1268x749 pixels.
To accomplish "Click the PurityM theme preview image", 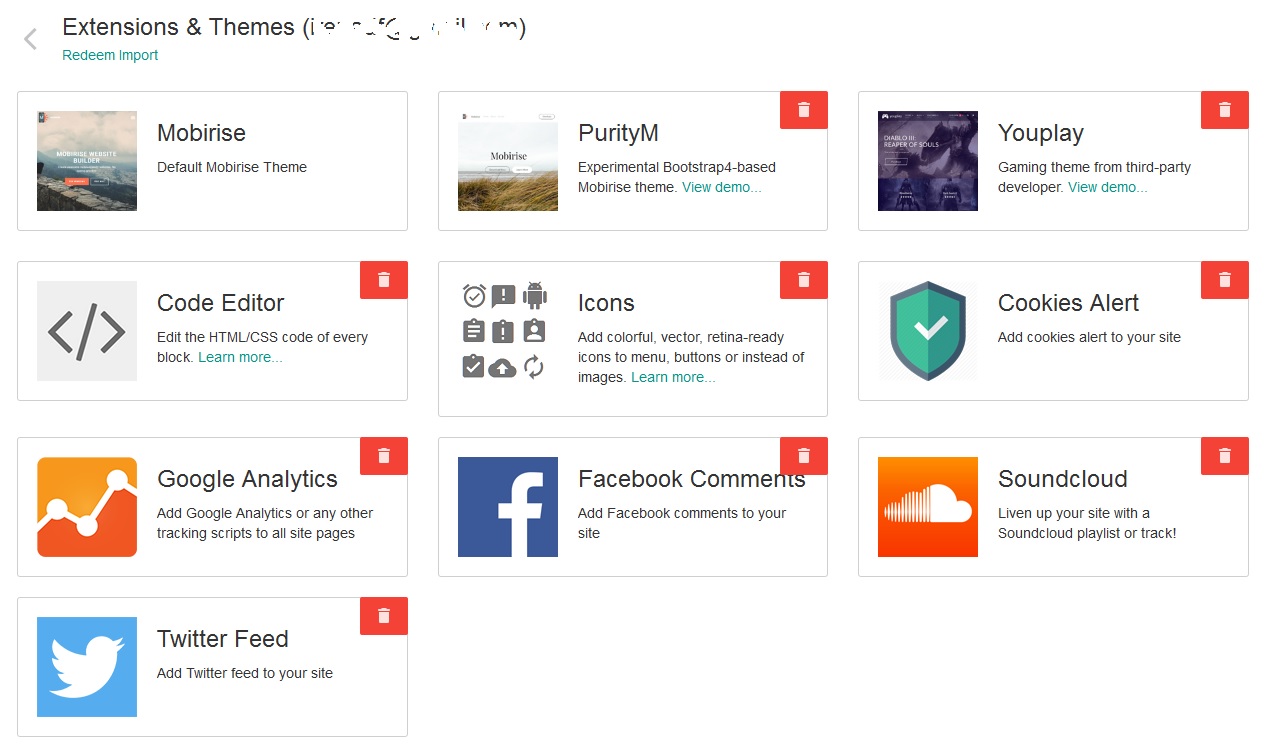I will pyautogui.click(x=507, y=161).
